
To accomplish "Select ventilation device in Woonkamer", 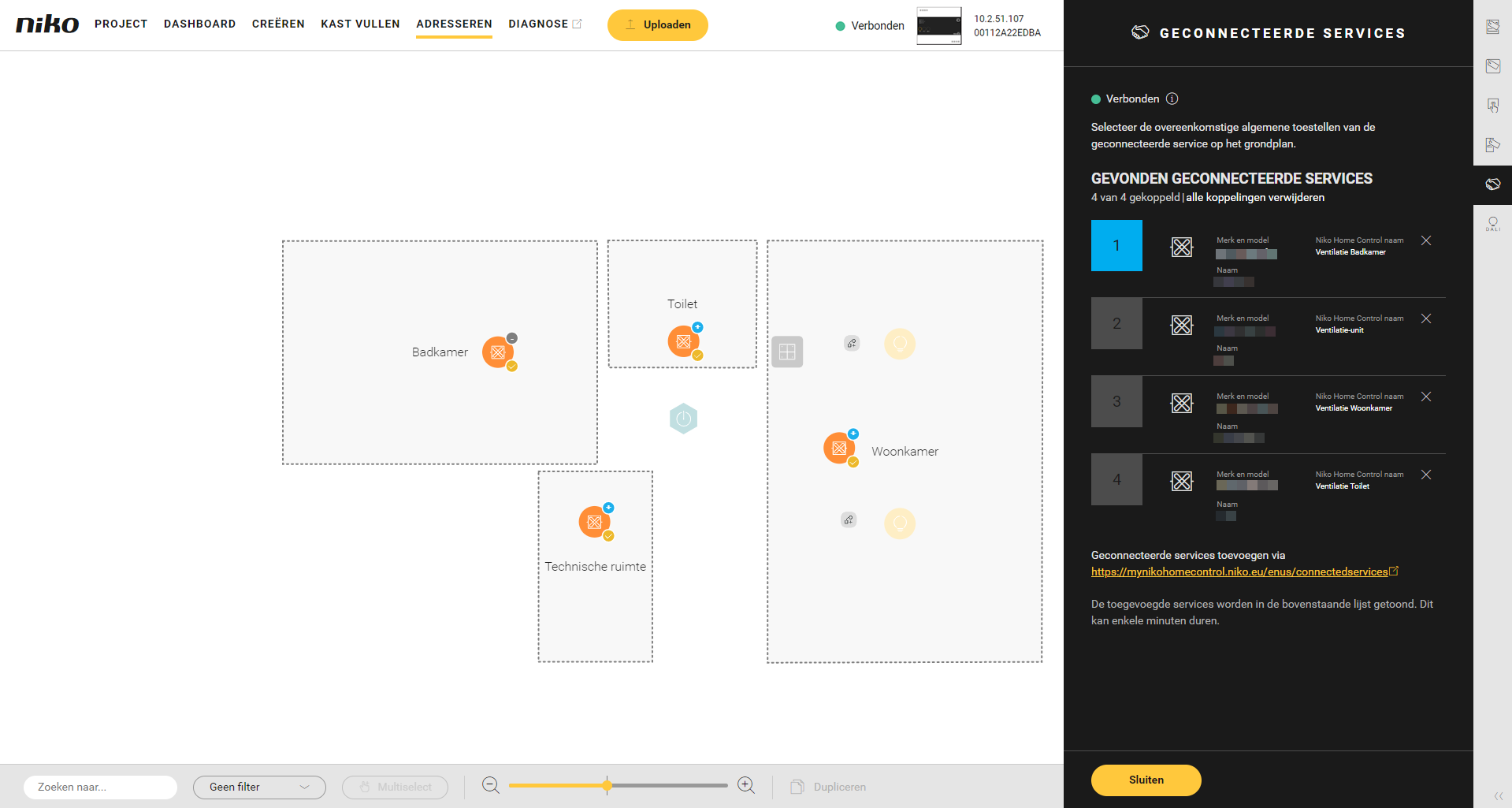I will pyautogui.click(x=839, y=448).
